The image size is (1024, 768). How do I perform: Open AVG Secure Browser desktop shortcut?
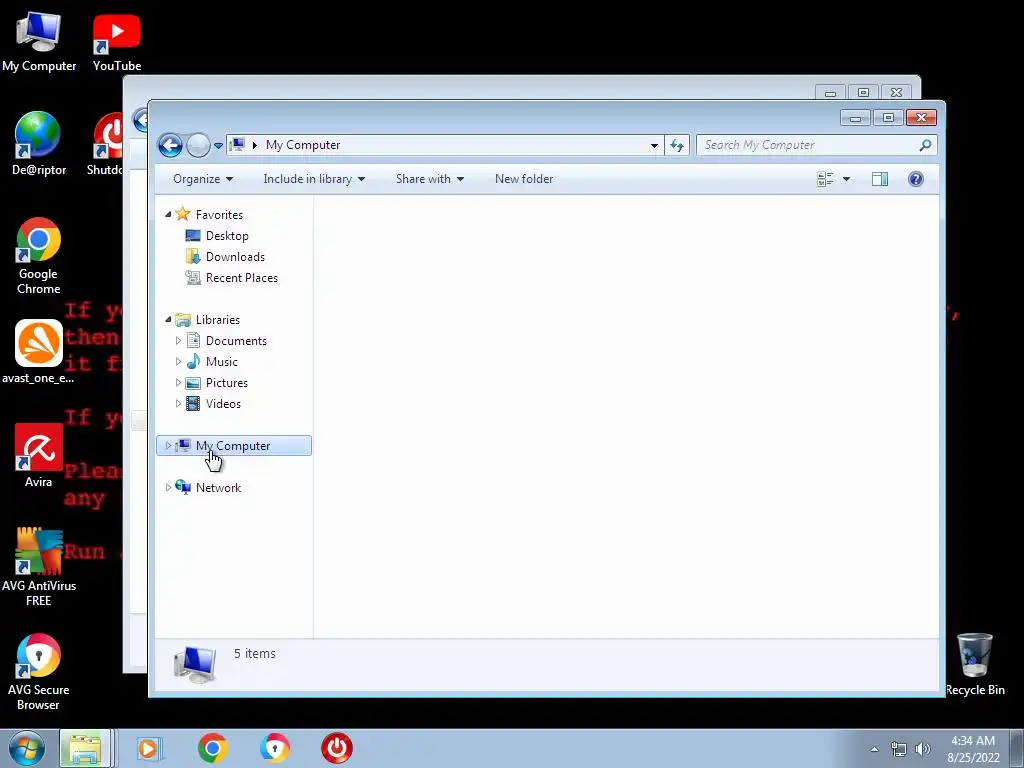pyautogui.click(x=39, y=671)
